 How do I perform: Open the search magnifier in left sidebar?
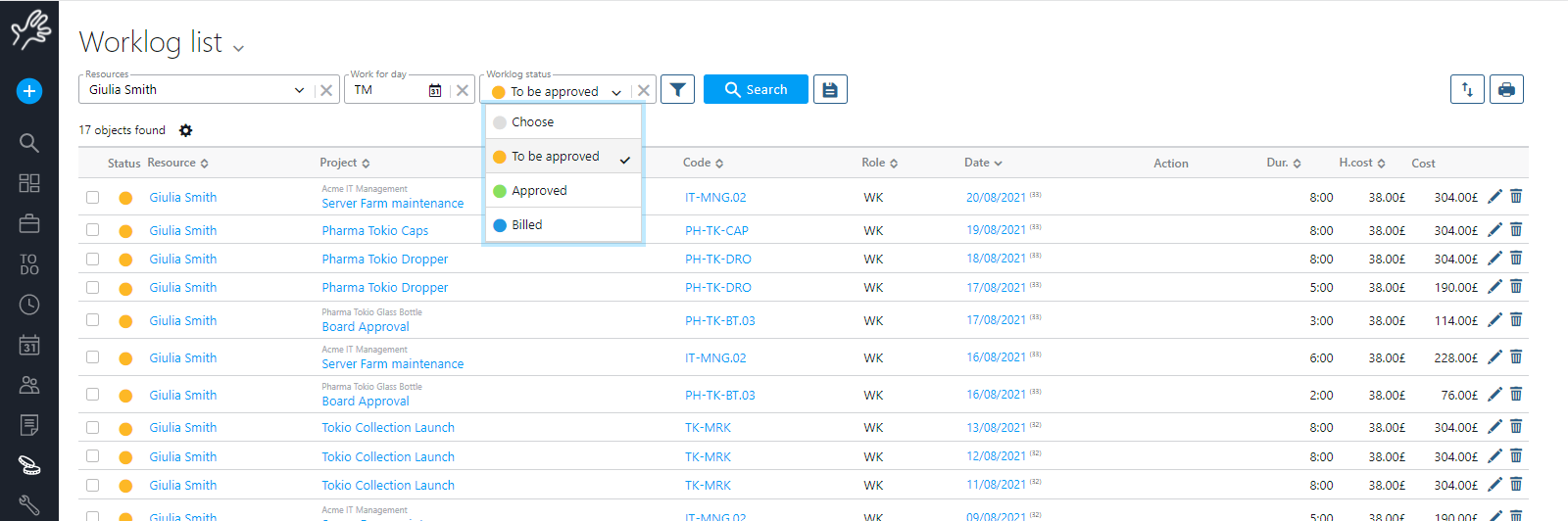pyautogui.click(x=29, y=143)
